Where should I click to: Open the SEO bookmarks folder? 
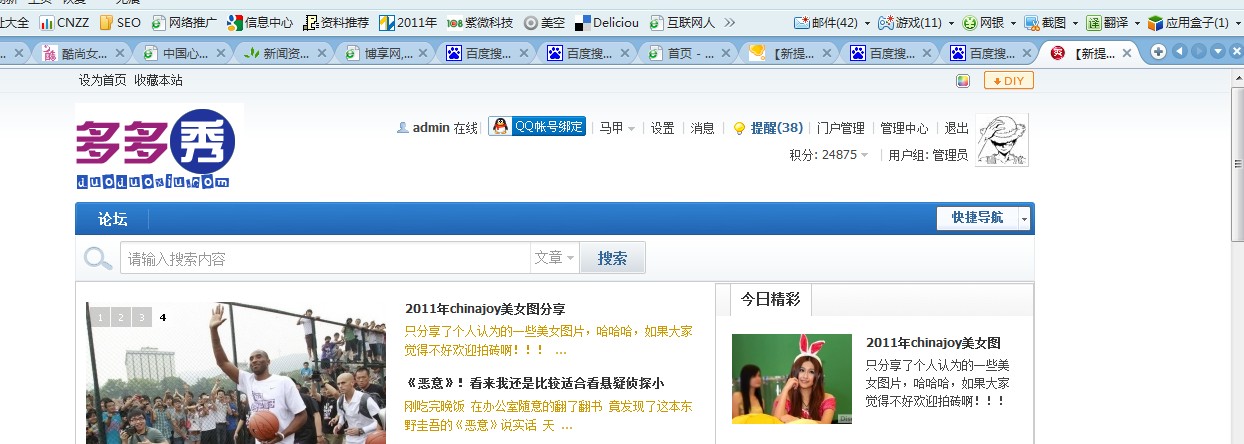(x=119, y=21)
